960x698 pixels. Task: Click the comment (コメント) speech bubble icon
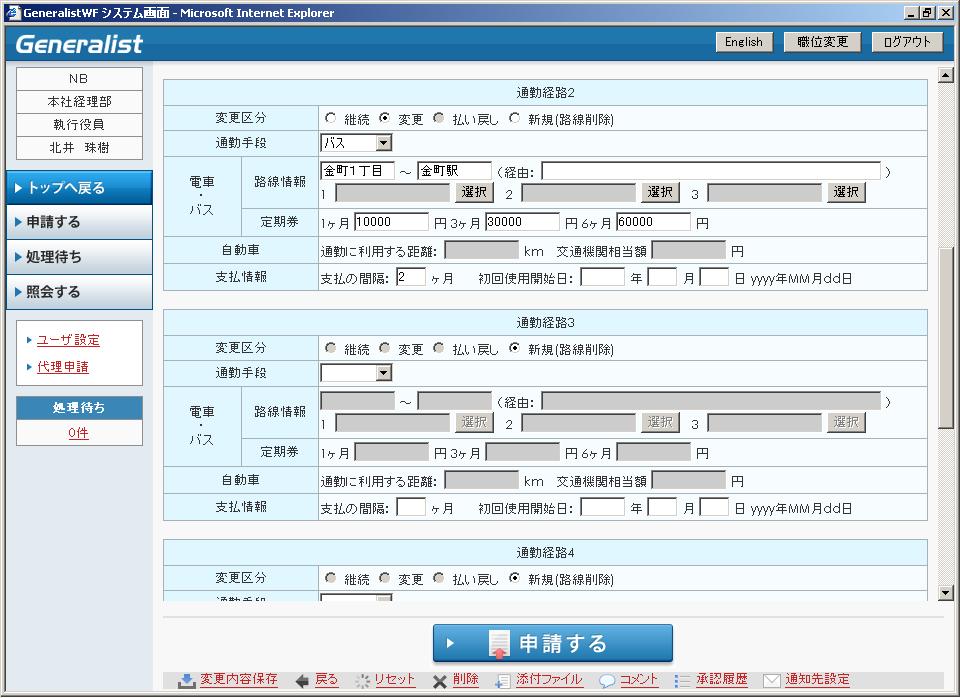(x=606, y=681)
